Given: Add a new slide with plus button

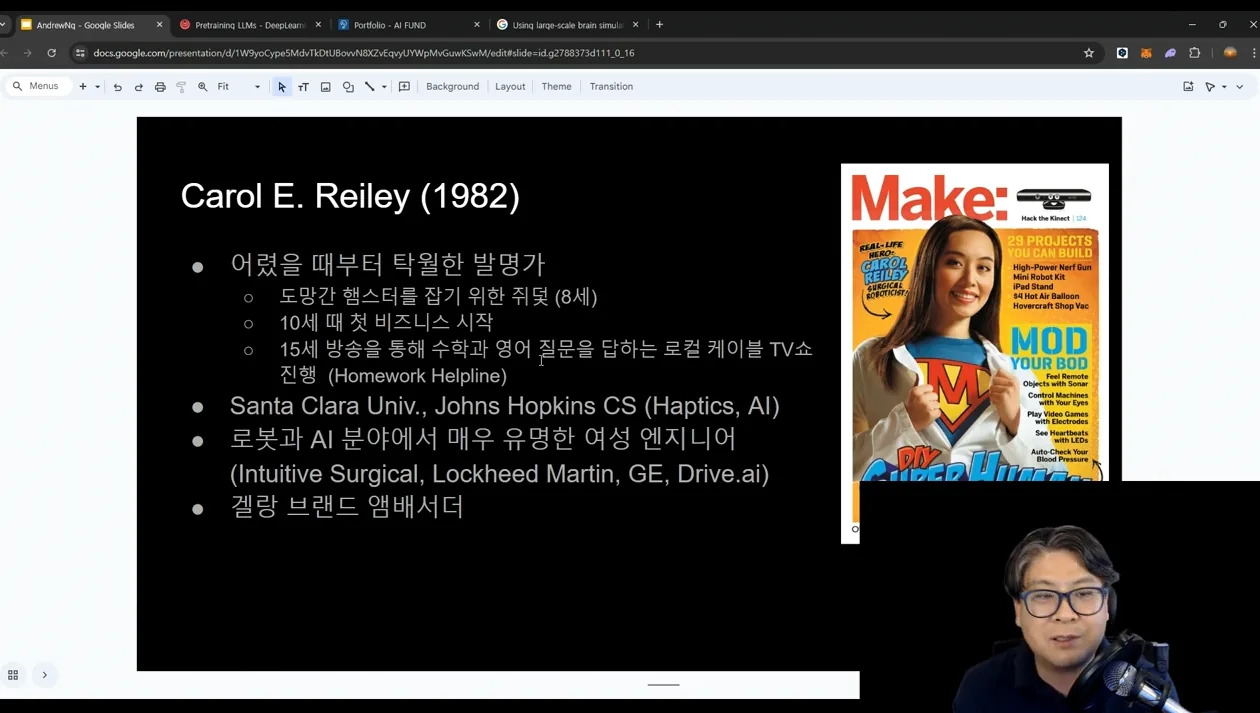Looking at the screenshot, I should (83, 87).
